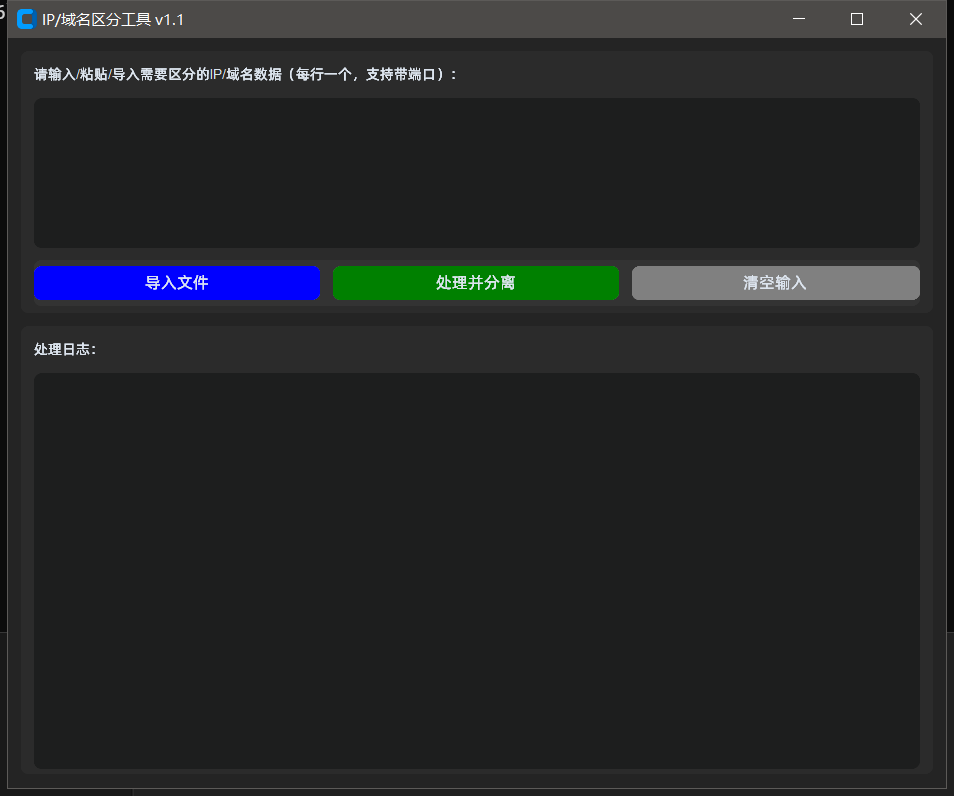The width and height of the screenshot is (954, 796).
Task: Close the IP/域名区分工具 window
Action: tap(915, 20)
